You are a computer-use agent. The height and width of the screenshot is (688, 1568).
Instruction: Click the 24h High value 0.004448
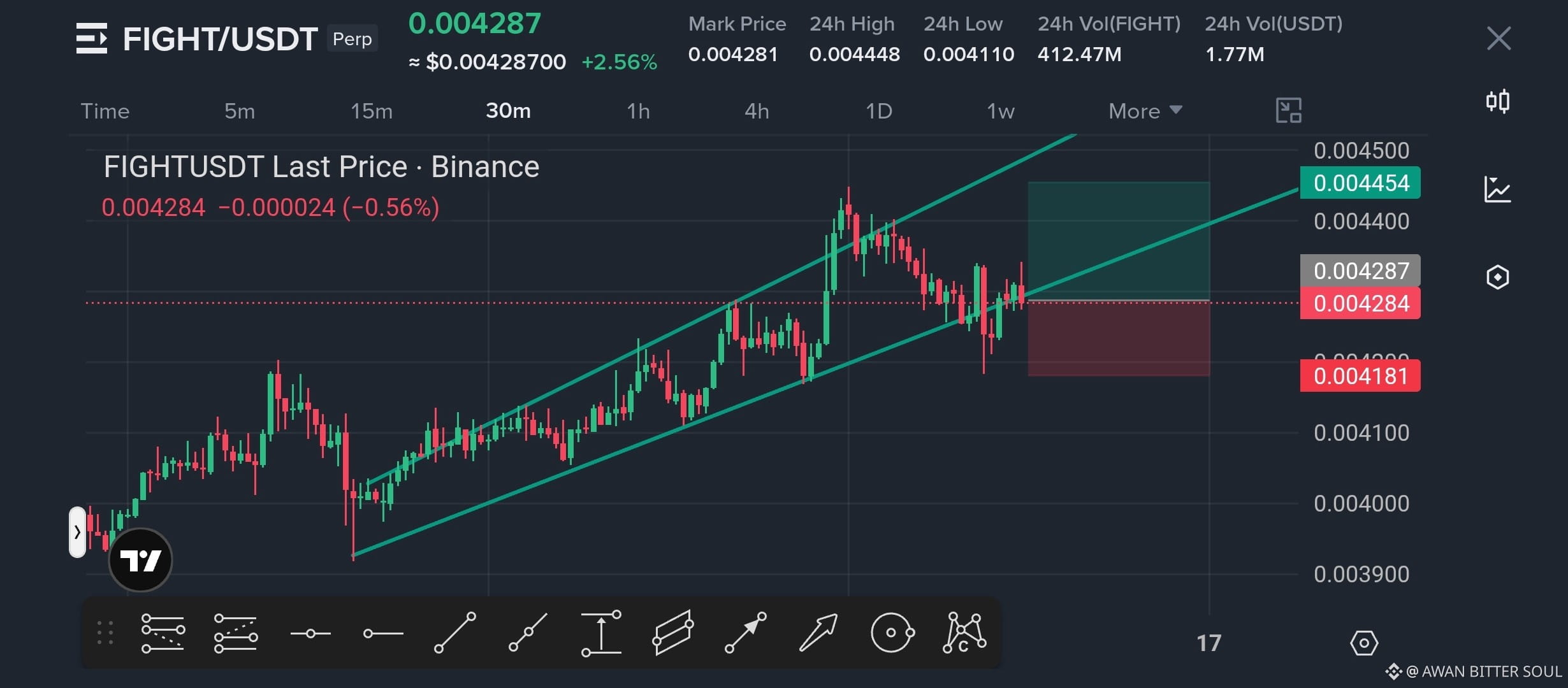point(854,54)
